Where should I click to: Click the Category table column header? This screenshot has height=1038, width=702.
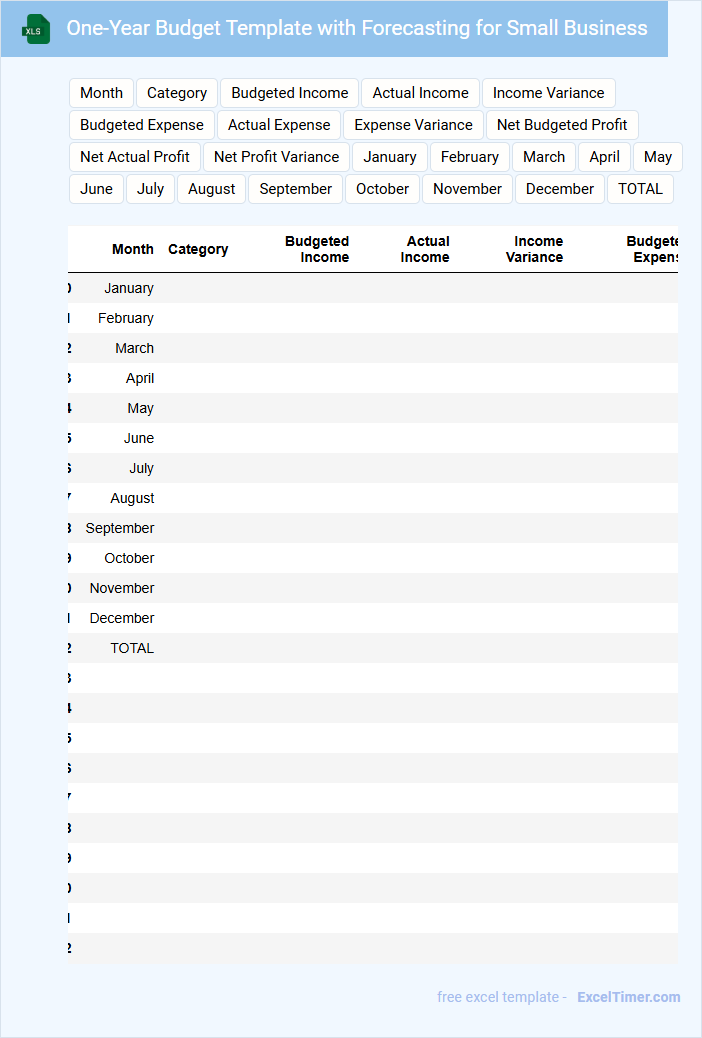[x=198, y=250]
